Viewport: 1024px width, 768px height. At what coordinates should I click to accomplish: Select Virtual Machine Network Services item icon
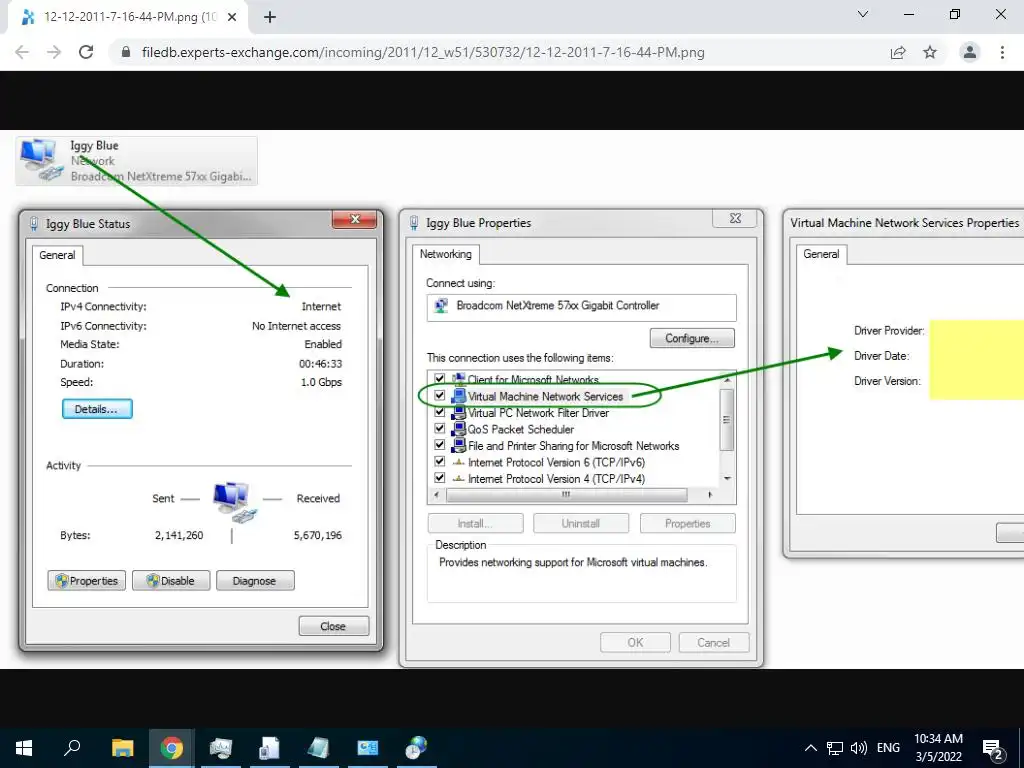(x=458, y=396)
